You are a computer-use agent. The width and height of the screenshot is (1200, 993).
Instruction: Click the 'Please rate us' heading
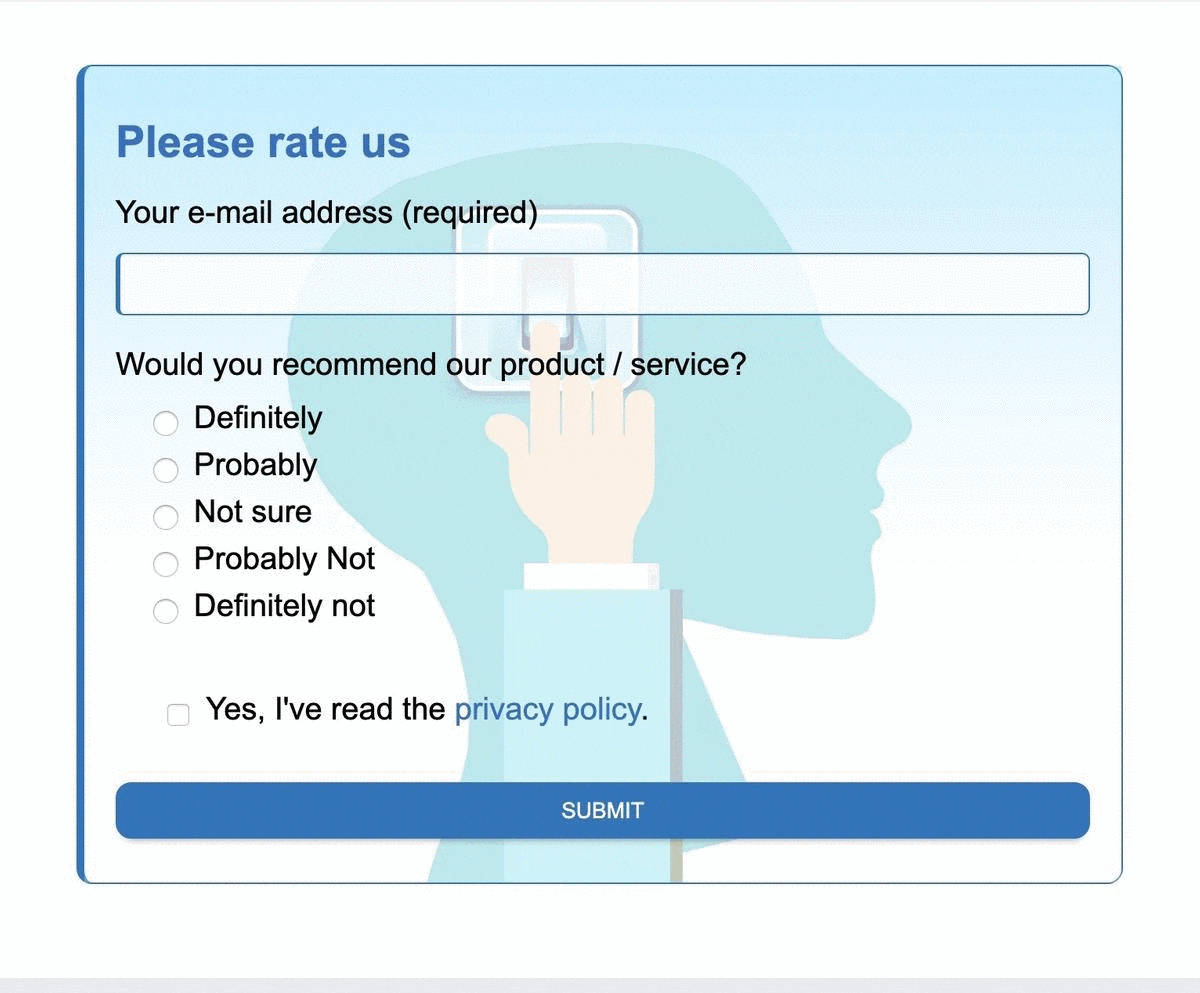pos(264,142)
